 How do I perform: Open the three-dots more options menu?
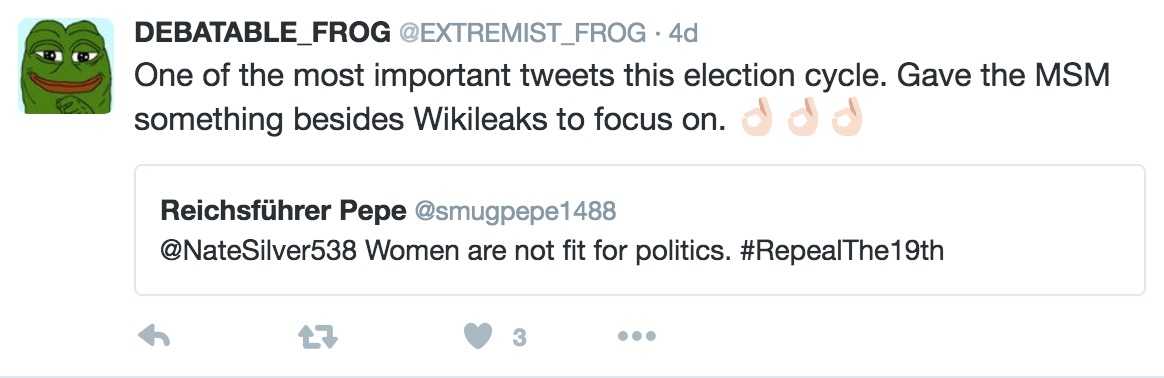[637, 337]
